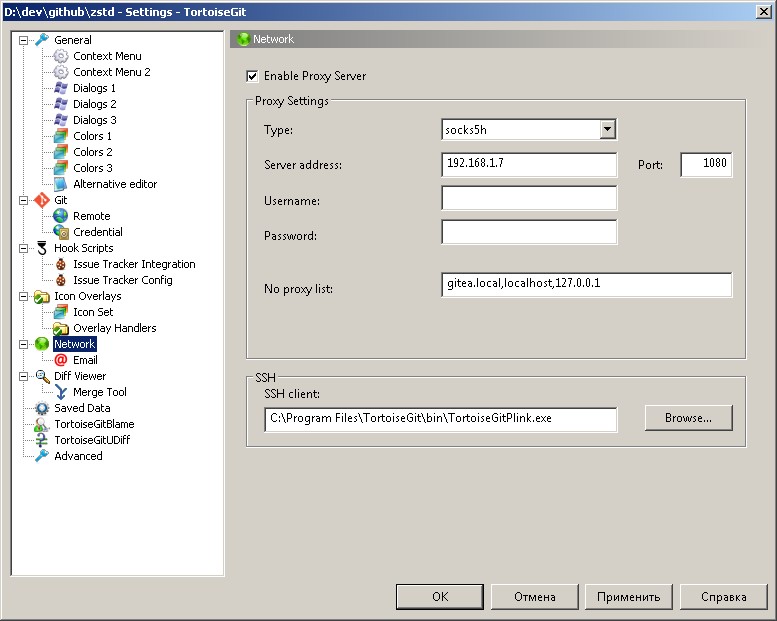Click the Dialogs 3 windows icon
This screenshot has height=621, width=777.
tap(60, 120)
